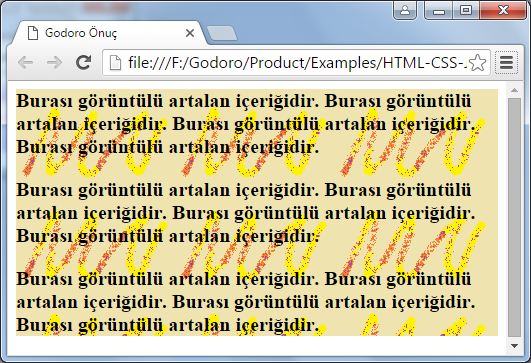This screenshot has height=363, width=531.
Task: Click the scrollbar down arrow
Action: 514,346
